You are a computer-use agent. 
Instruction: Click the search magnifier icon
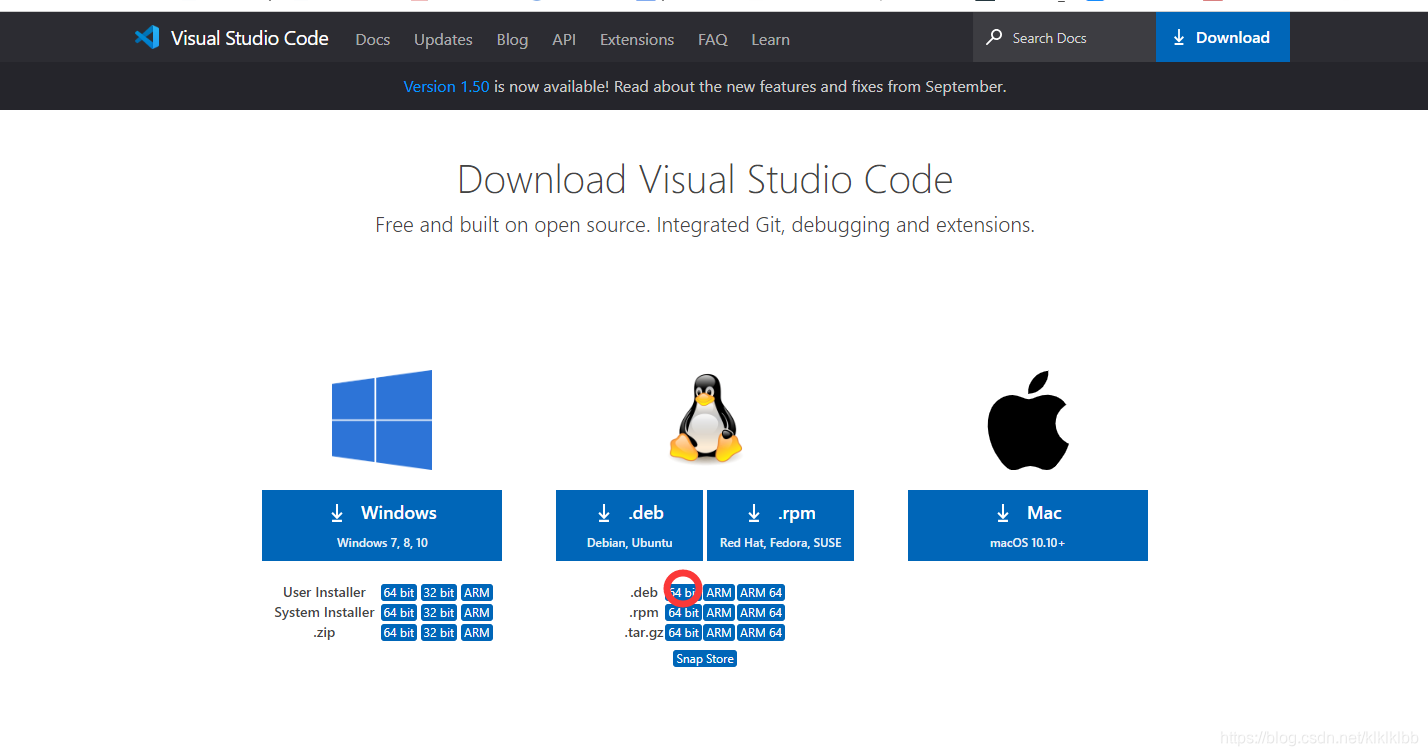(994, 38)
